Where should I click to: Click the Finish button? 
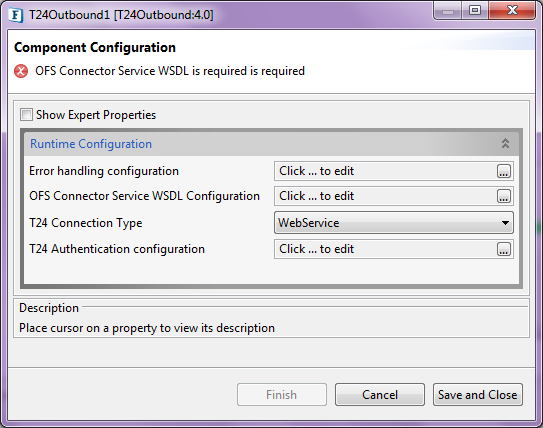pyautogui.click(x=282, y=394)
